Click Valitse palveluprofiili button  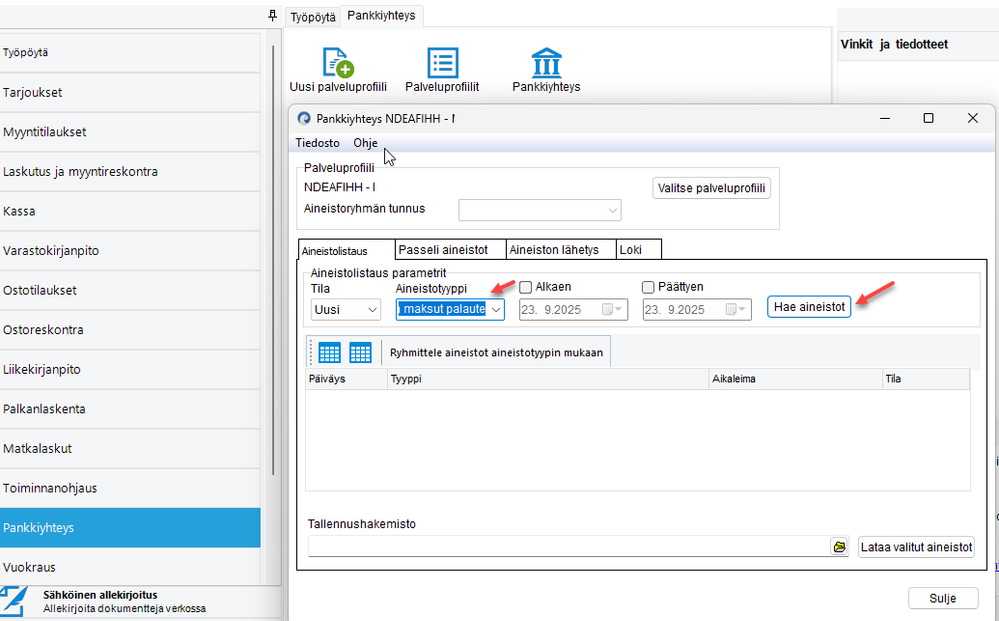click(712, 188)
